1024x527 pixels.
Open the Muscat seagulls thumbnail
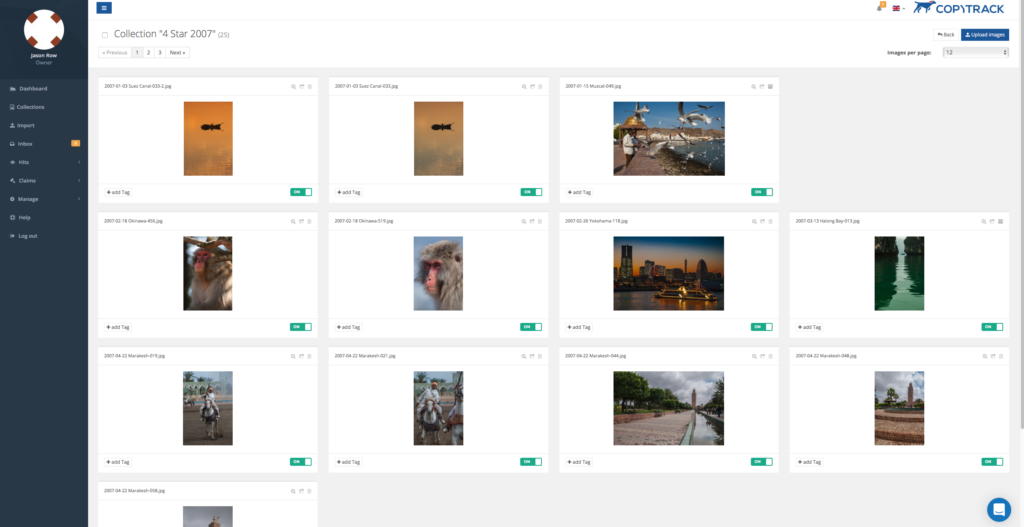tap(669, 138)
